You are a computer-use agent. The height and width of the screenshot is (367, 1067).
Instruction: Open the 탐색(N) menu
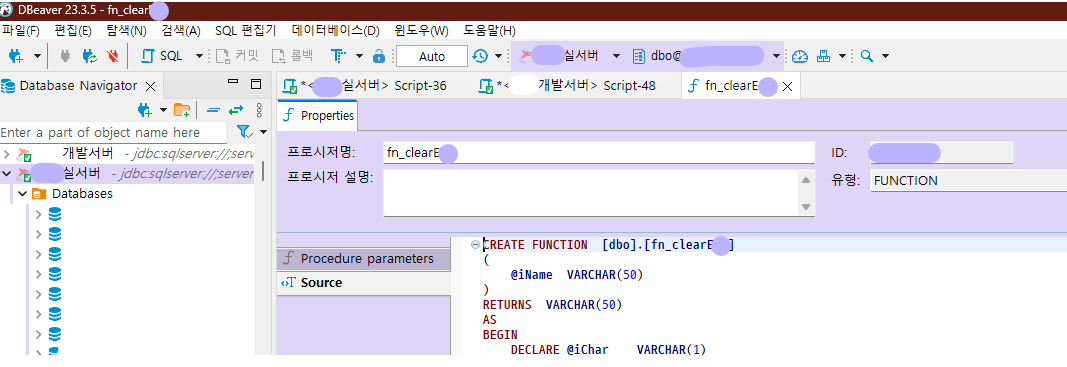(x=127, y=31)
